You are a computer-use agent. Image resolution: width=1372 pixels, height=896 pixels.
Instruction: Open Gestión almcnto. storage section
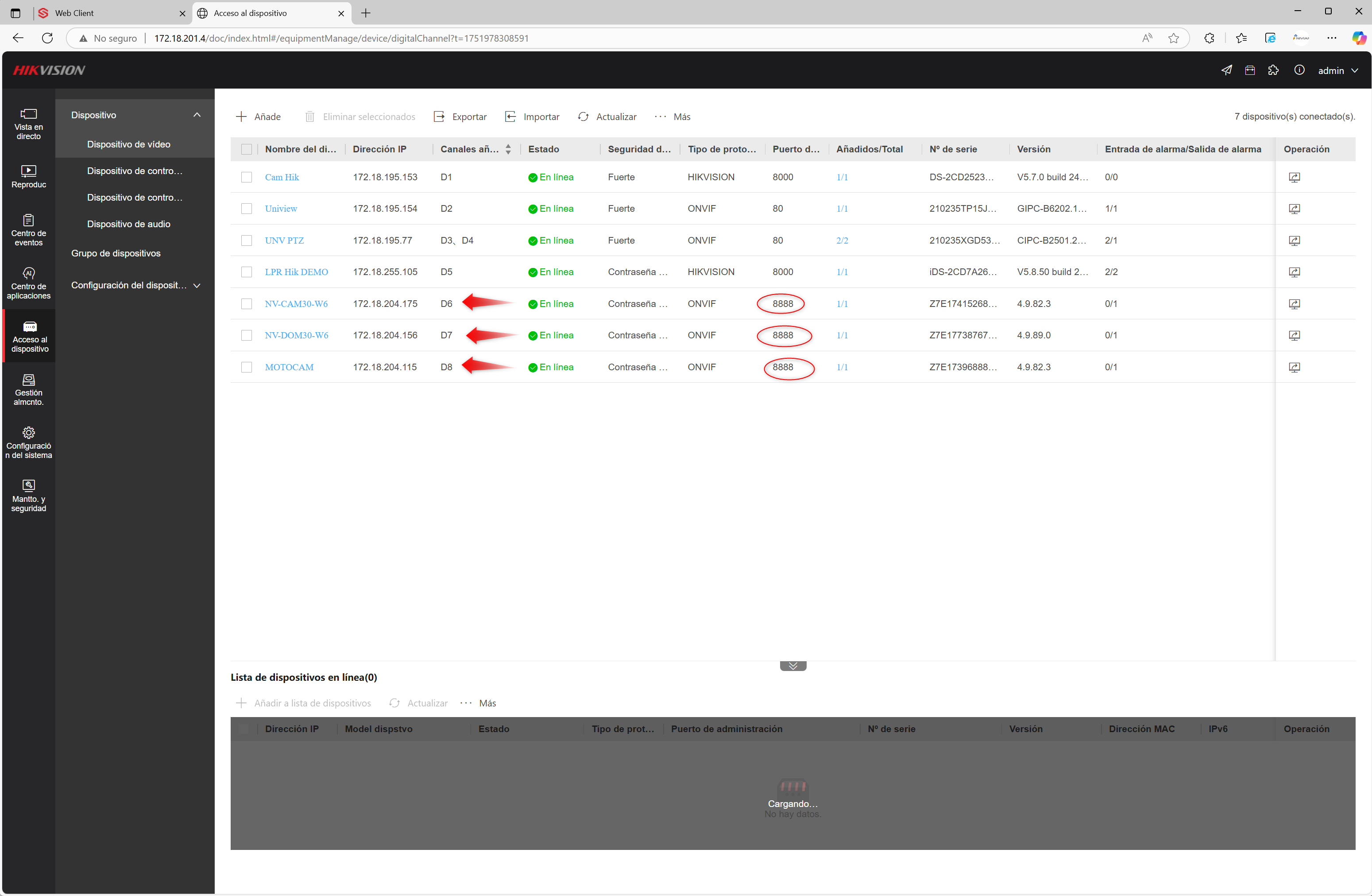29,389
